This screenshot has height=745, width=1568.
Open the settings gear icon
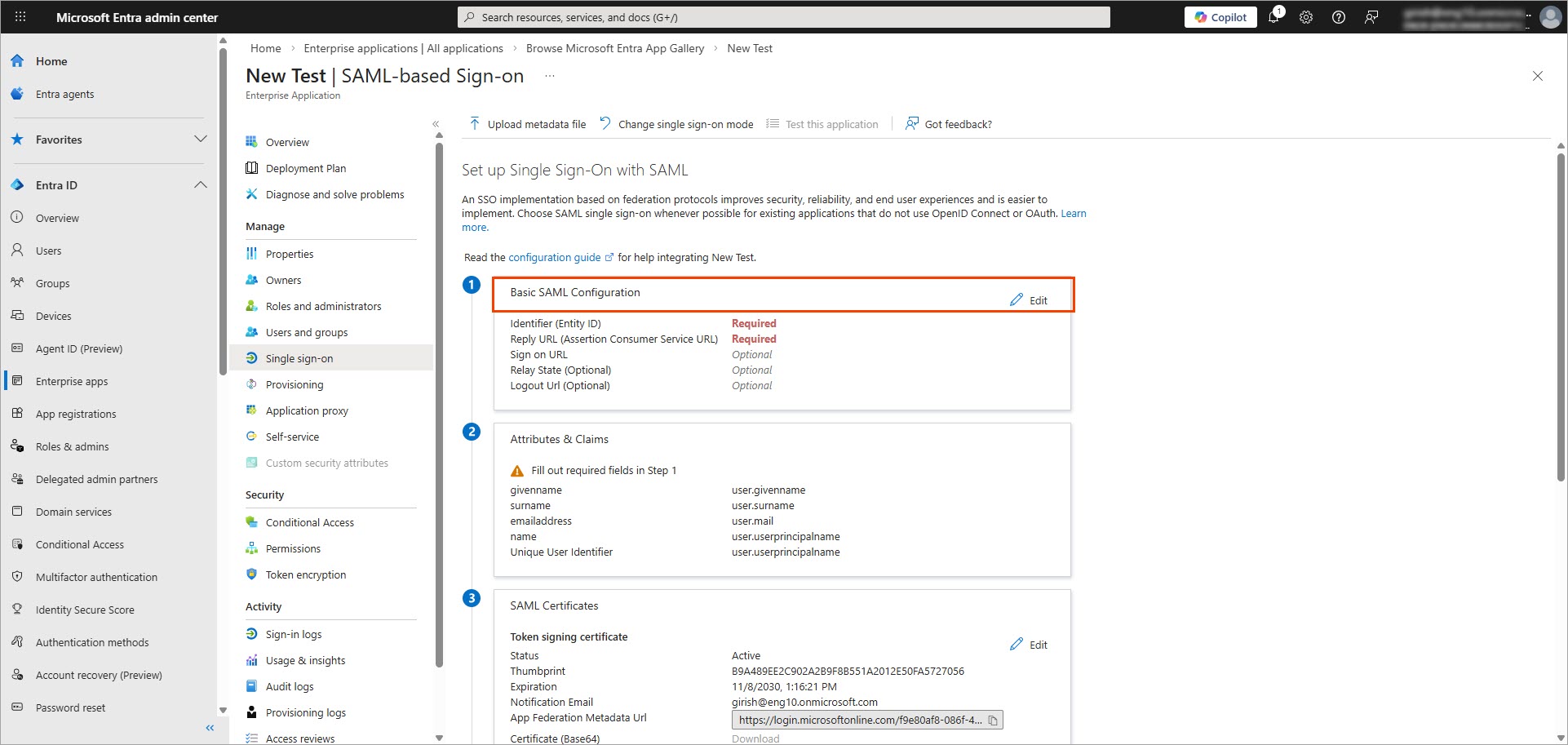[x=1306, y=17]
